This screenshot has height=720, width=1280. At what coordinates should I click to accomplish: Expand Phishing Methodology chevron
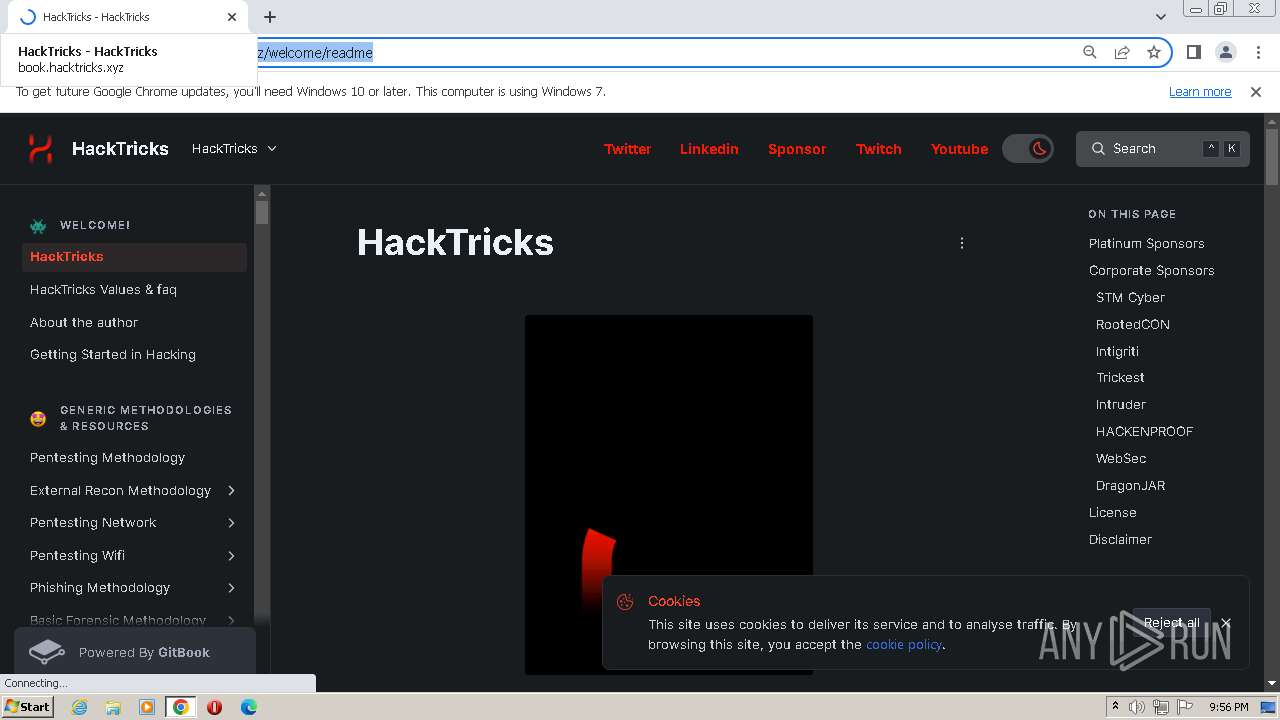231,588
